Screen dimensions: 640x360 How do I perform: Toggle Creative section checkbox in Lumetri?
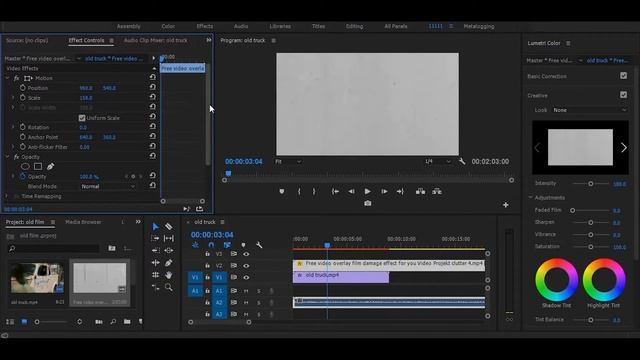(x=623, y=95)
